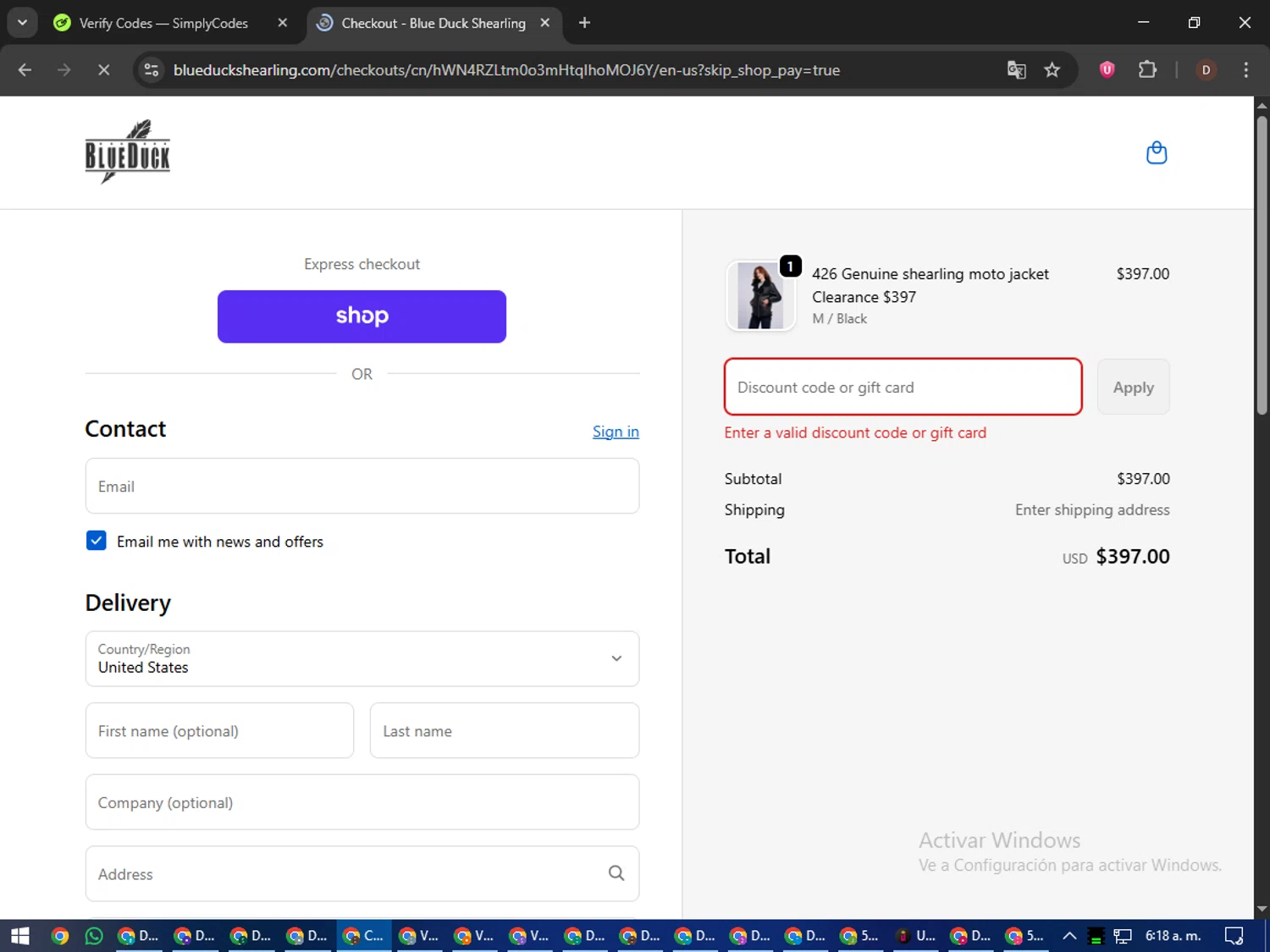1270x952 pixels.
Task: Open WhatsApp from the taskbar
Action: pyautogui.click(x=94, y=935)
